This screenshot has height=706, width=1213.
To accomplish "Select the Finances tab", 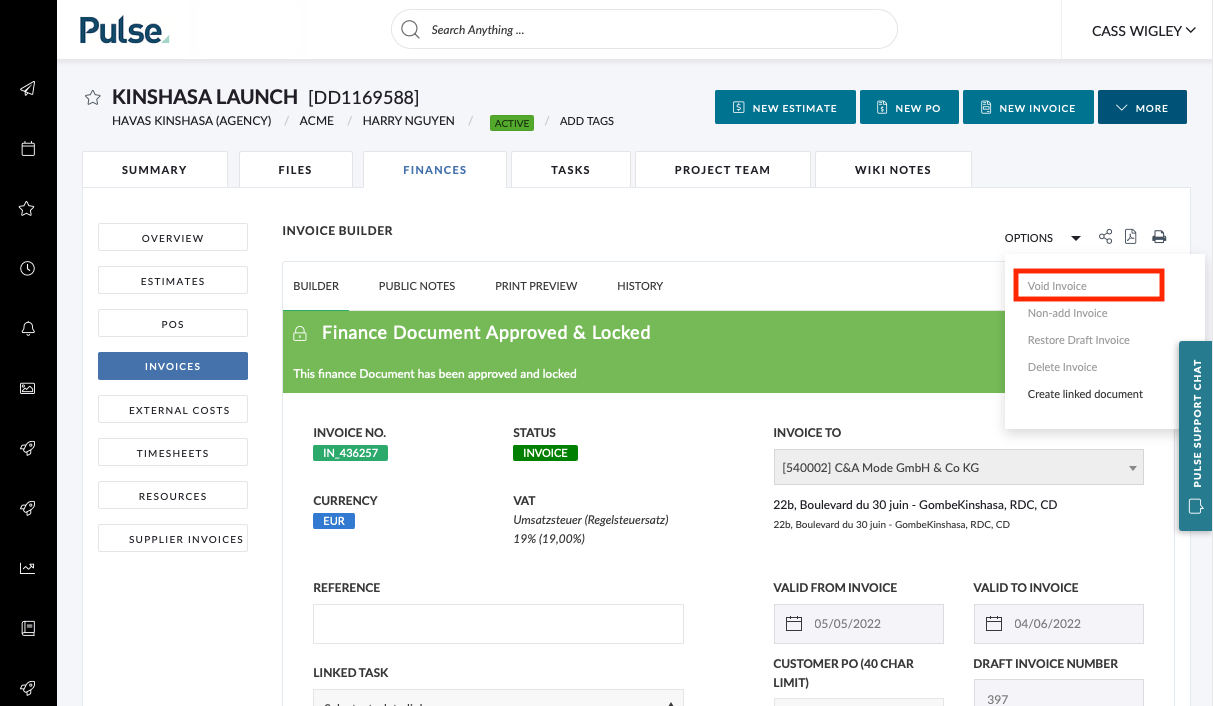I will [x=435, y=170].
